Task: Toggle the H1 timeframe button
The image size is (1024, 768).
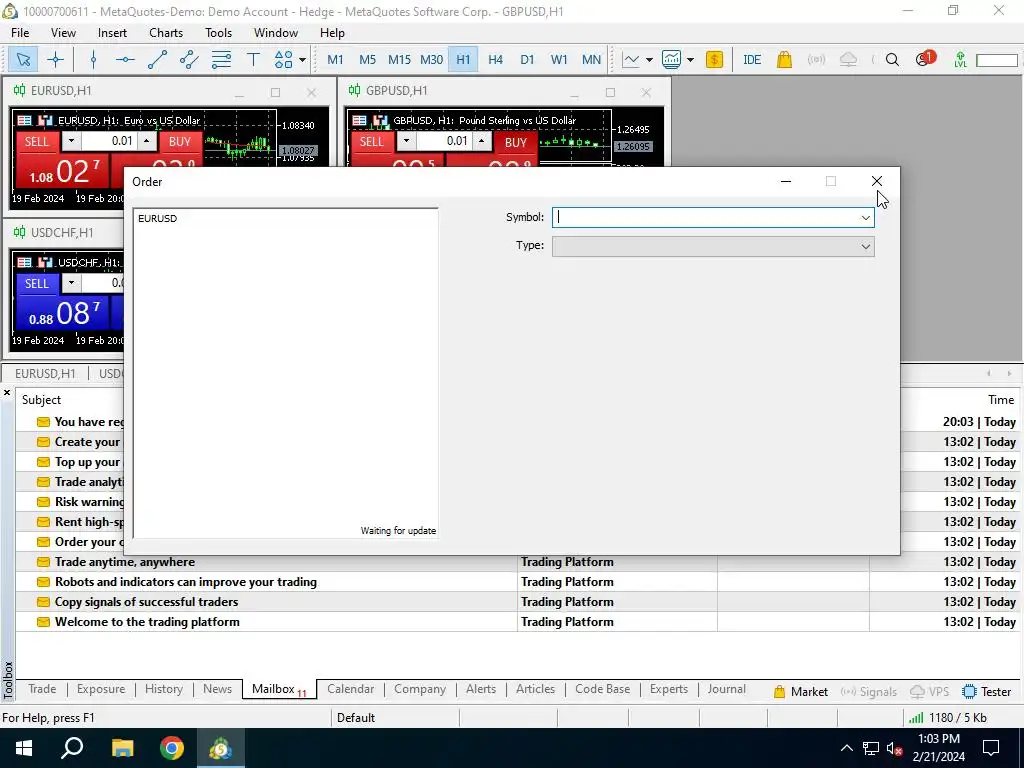Action: (463, 59)
